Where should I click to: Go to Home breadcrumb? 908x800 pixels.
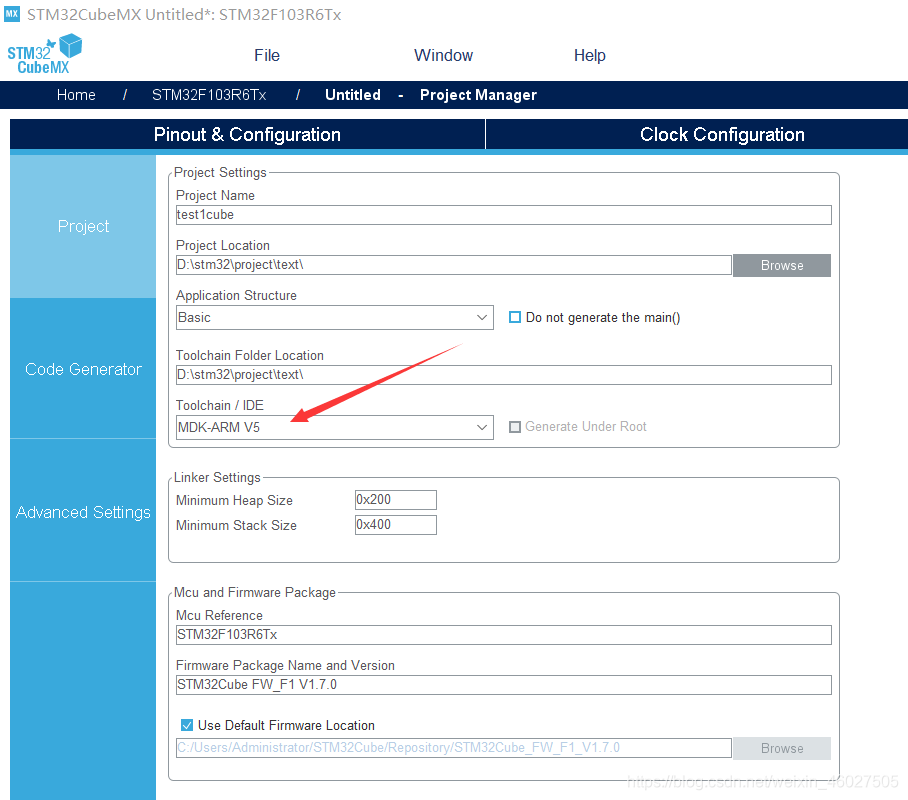click(76, 95)
